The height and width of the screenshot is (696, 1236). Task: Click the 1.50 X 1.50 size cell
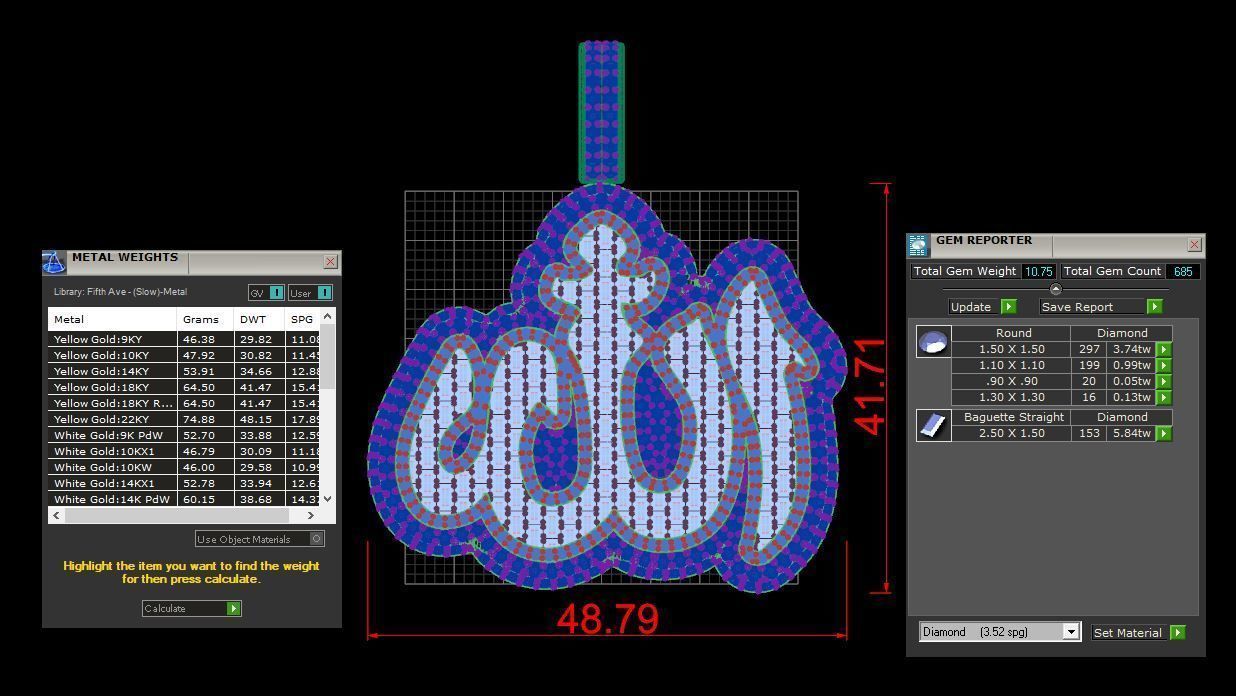pyautogui.click(x=1011, y=349)
